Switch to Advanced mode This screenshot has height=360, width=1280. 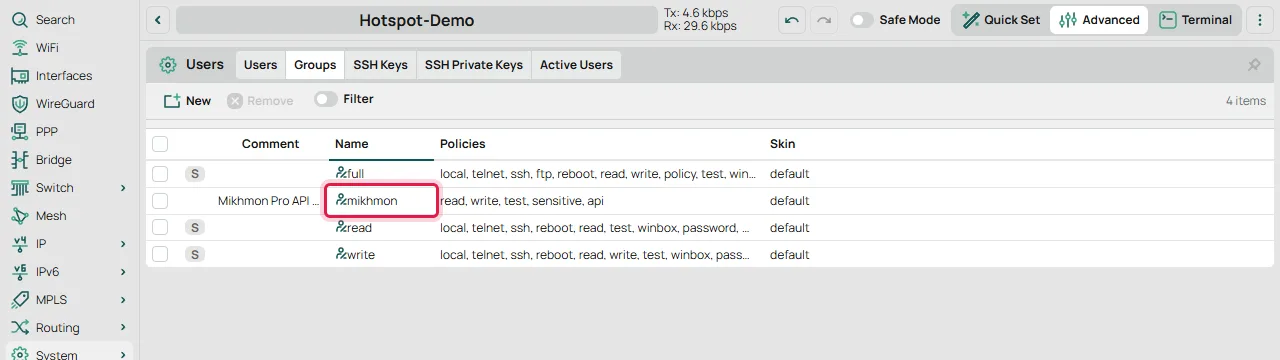coord(1099,20)
